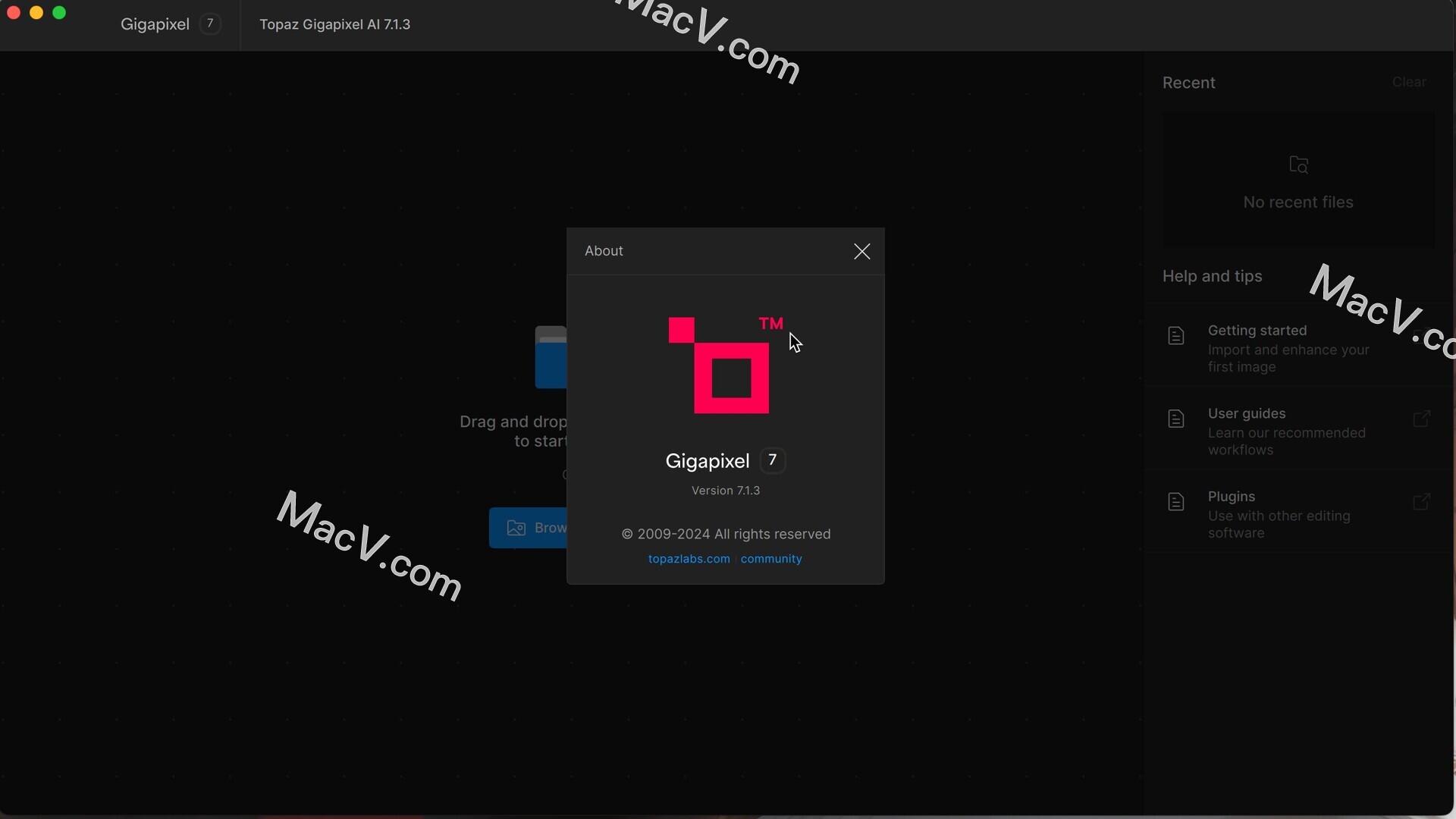
Task: Open the Getting started tip
Action: click(x=1257, y=331)
